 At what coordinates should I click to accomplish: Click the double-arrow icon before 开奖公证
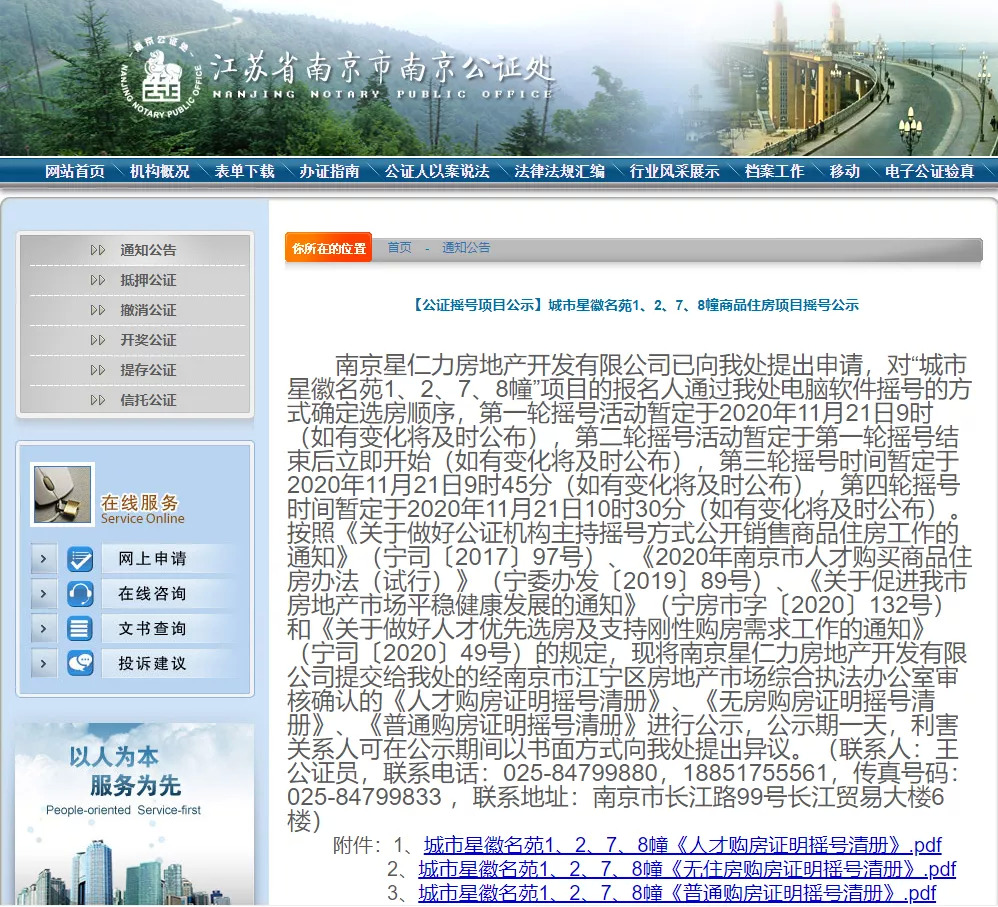coord(97,340)
